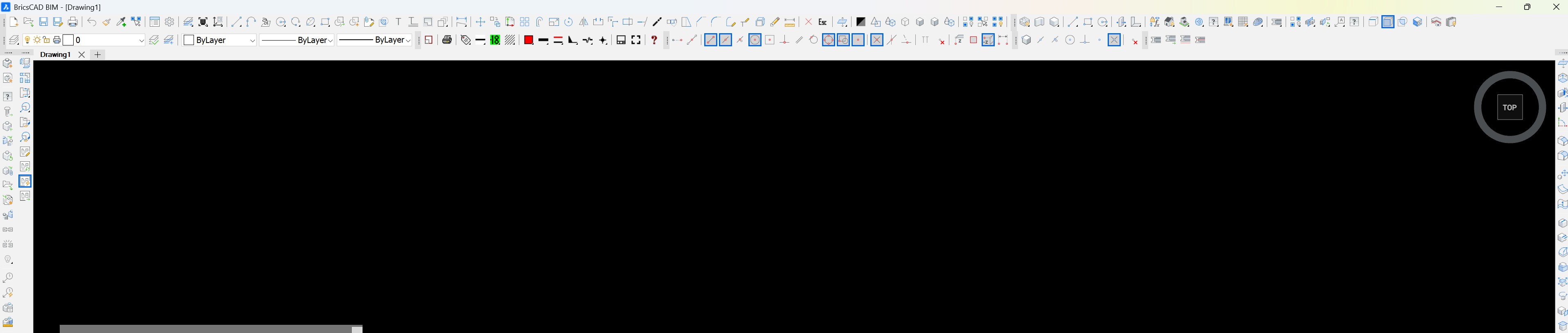Click the Match Properties paintbrush icon
The image size is (1568, 333).
point(106,22)
